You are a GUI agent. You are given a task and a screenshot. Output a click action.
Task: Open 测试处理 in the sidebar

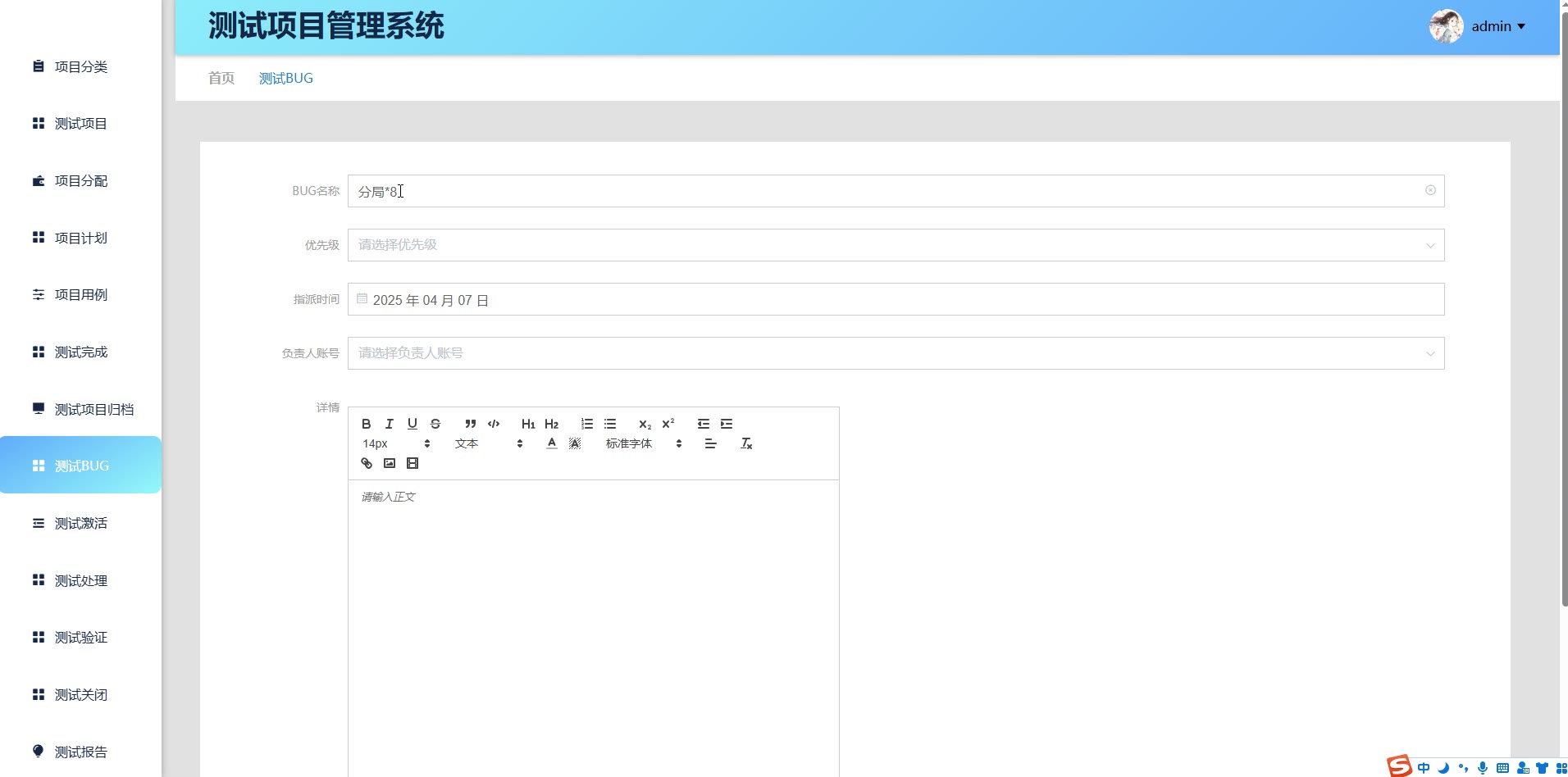[x=80, y=580]
